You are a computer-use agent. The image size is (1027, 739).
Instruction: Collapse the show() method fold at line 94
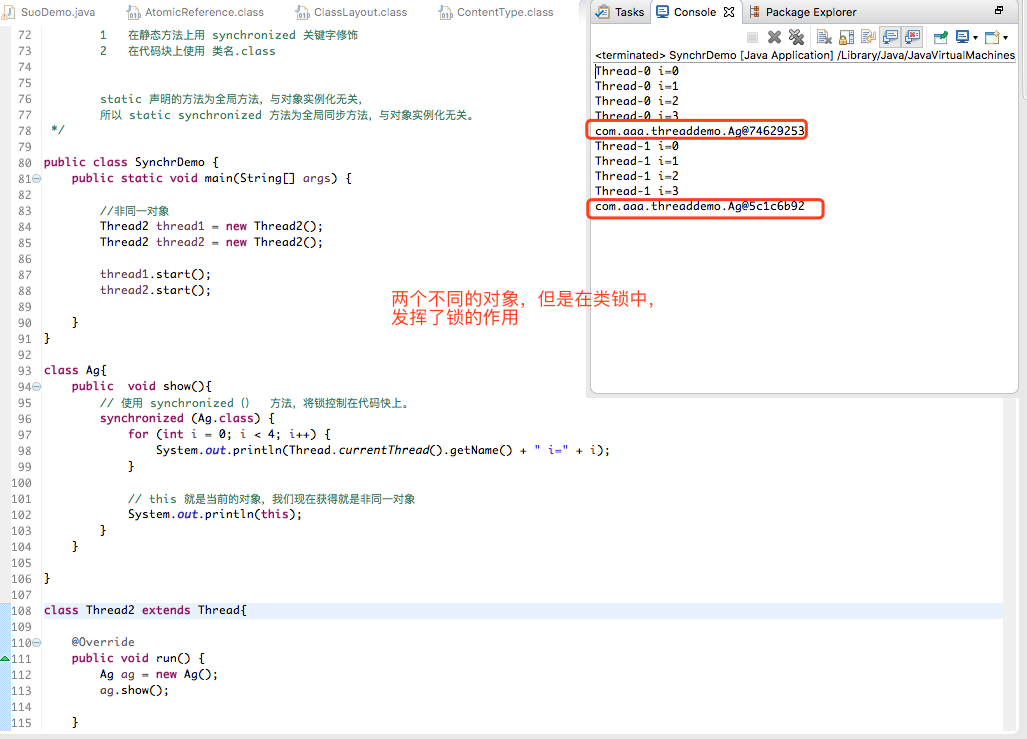pyautogui.click(x=37, y=387)
